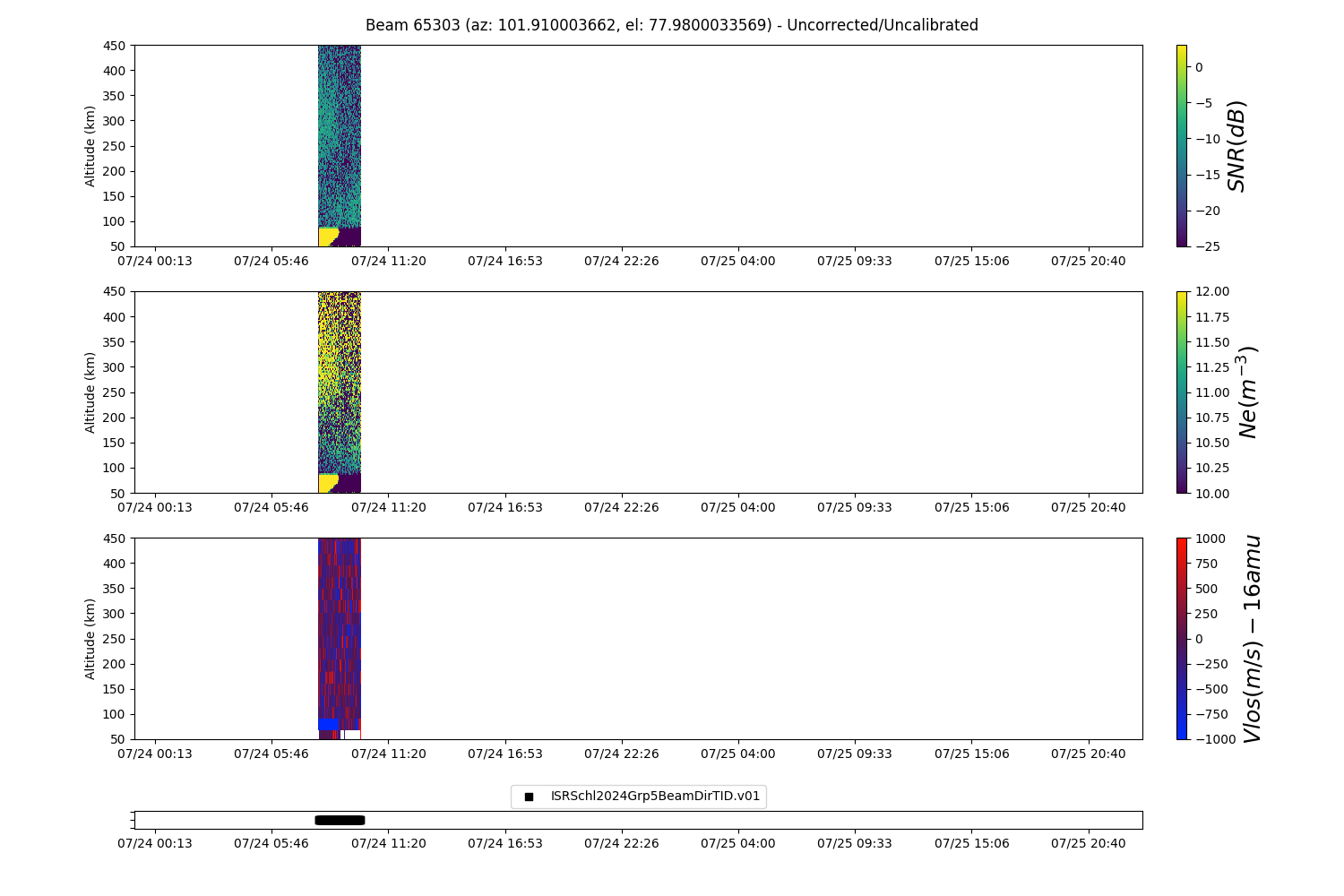
Task: Click 07/24 16:53 tick under SNR panel
Action: coord(504,261)
